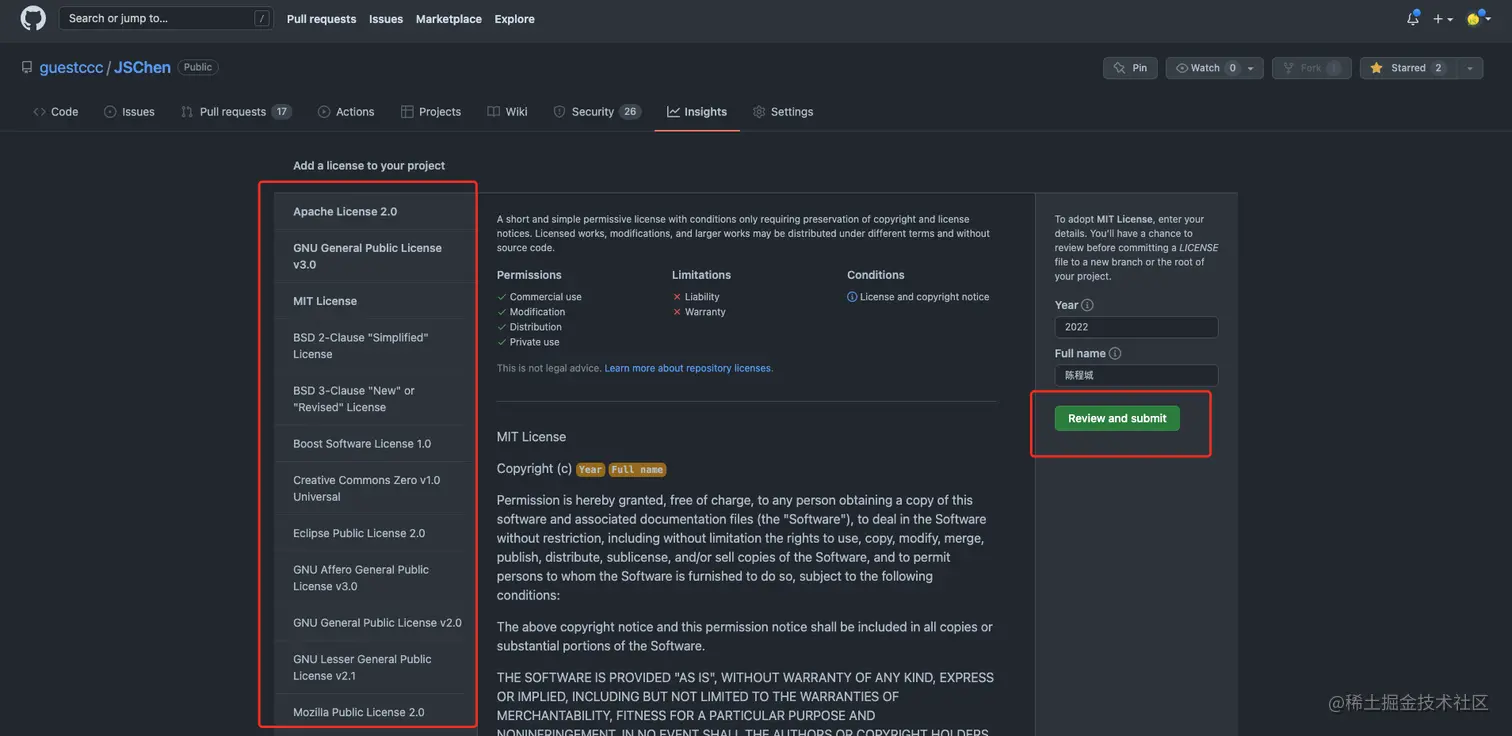Open Pull requests in top navigation
This screenshot has width=1512, height=736.
pos(321,19)
